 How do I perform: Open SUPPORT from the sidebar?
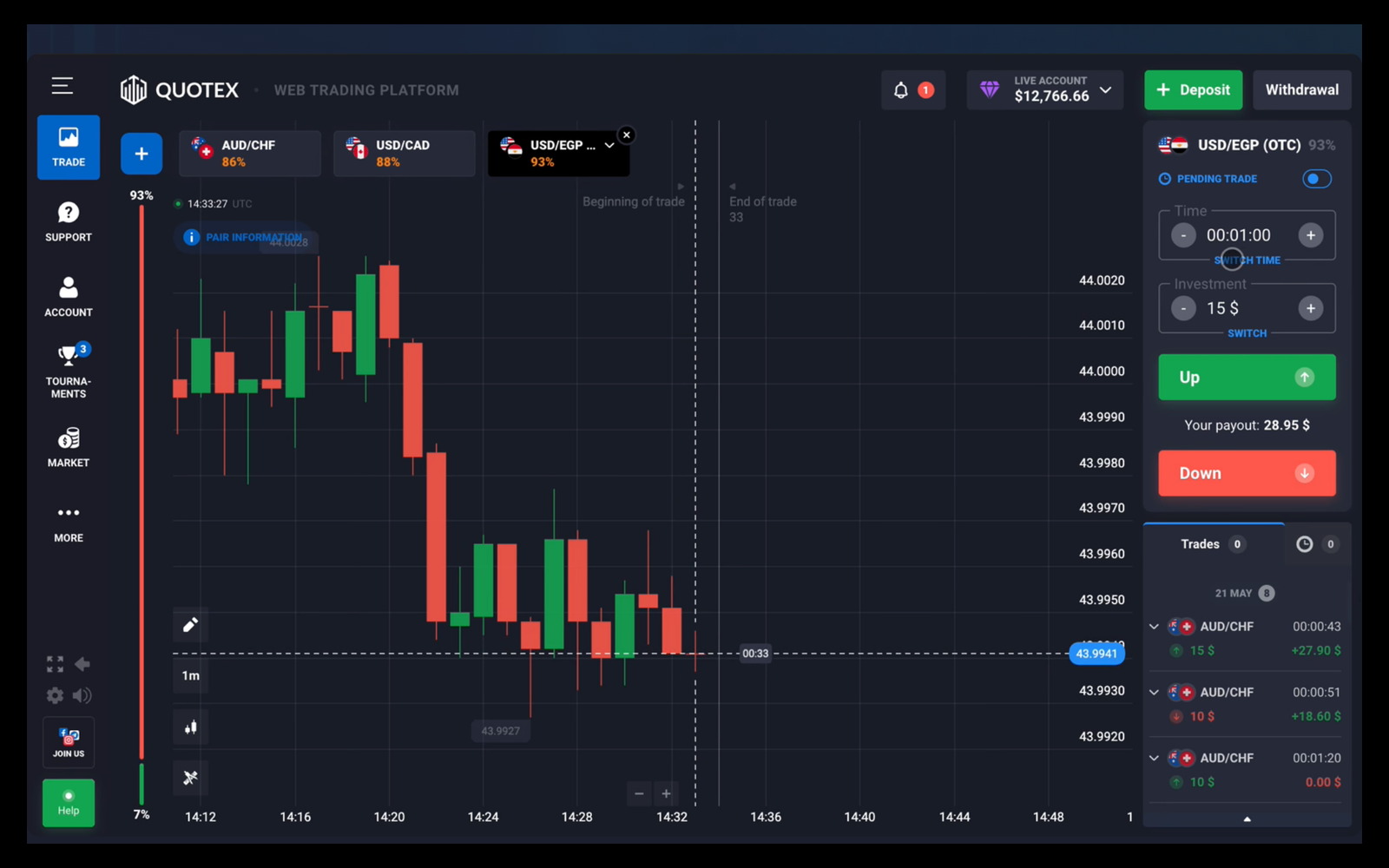69,222
